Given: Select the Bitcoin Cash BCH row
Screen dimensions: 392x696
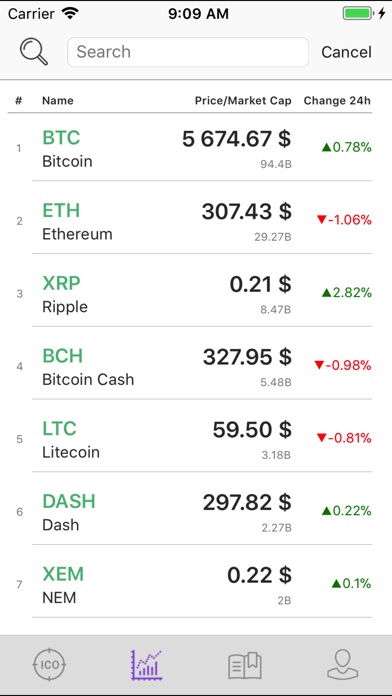Looking at the screenshot, I should (x=196, y=367).
